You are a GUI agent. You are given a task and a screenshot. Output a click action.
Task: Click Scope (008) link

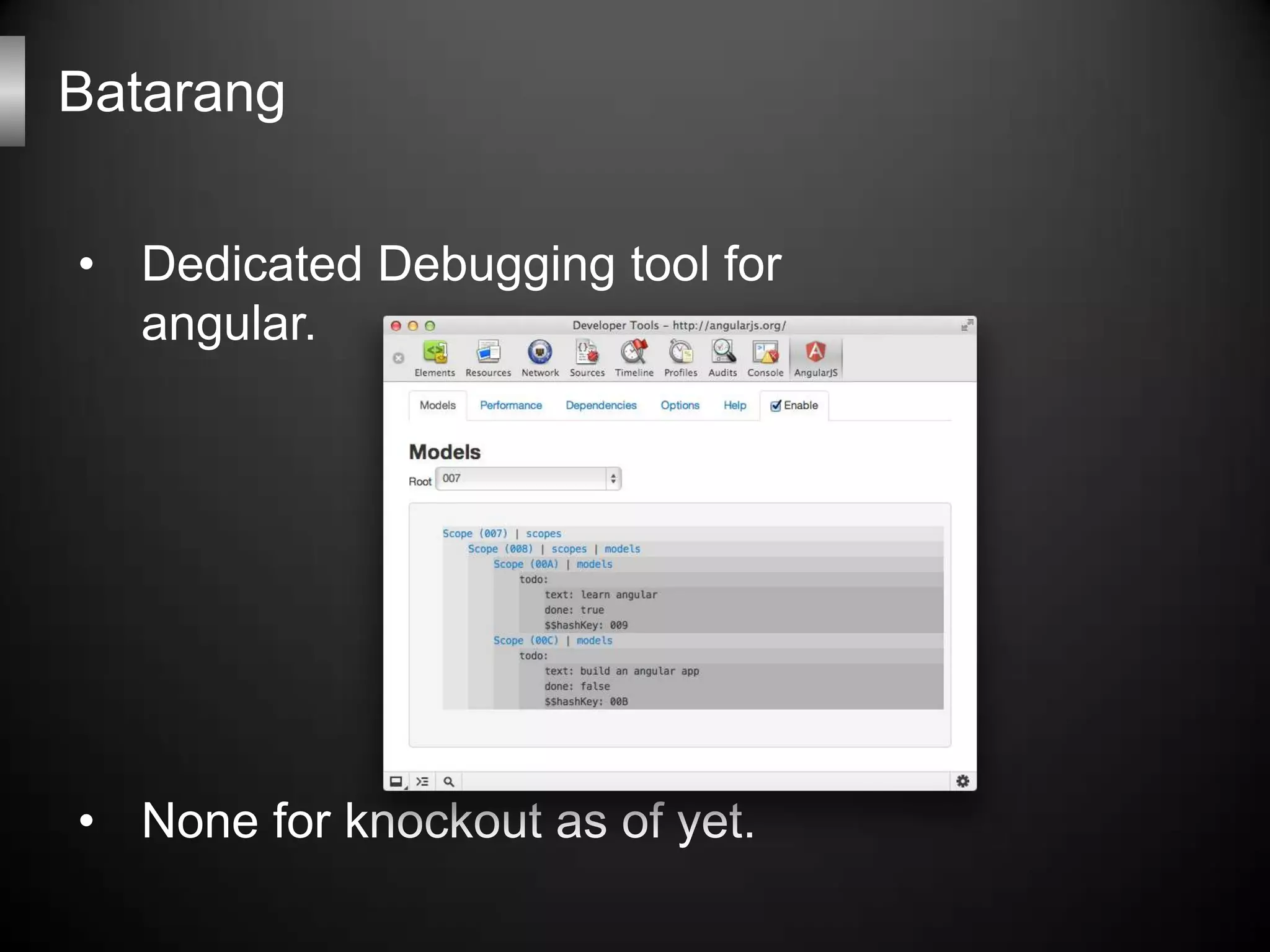coord(500,549)
